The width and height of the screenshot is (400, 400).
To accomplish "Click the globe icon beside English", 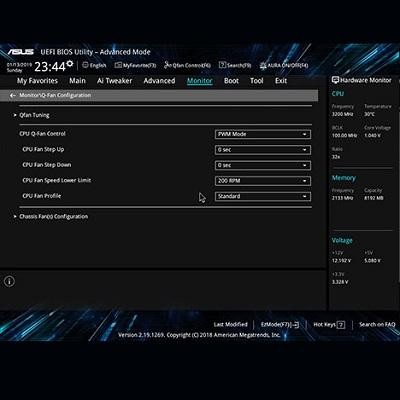I will [x=85, y=65].
